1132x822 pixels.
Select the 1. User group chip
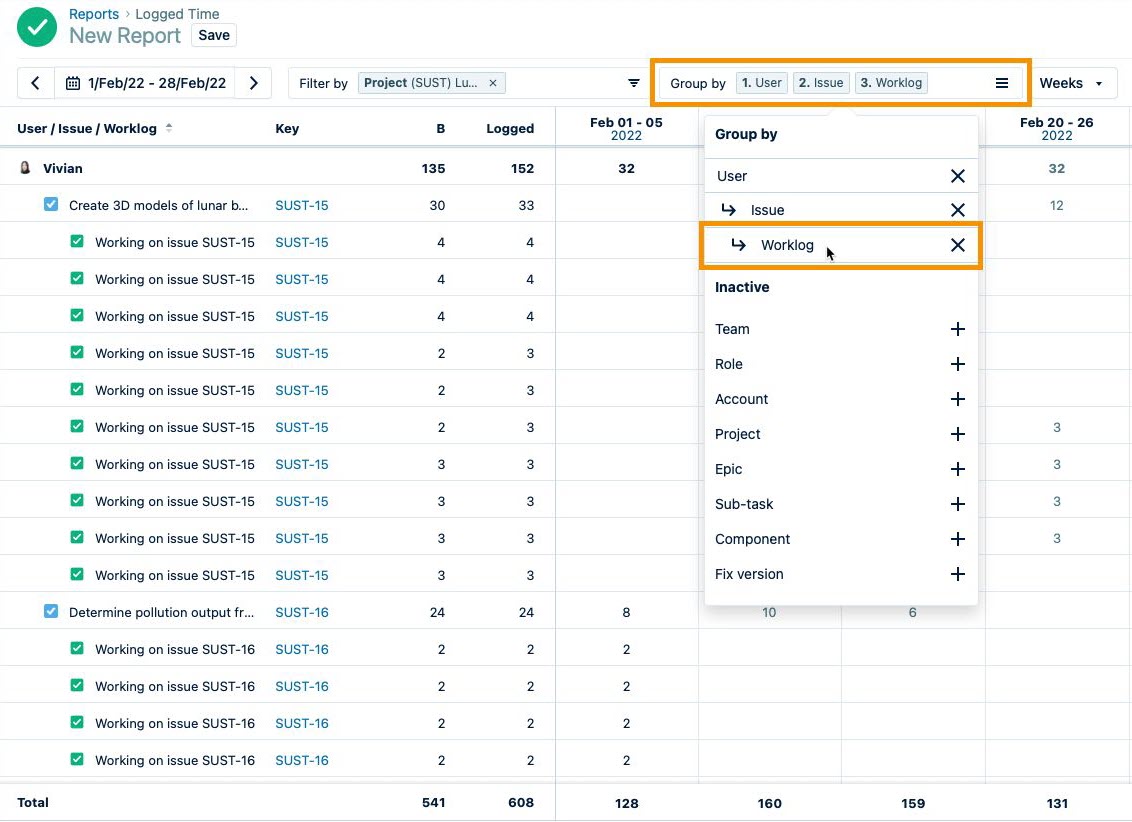[761, 83]
